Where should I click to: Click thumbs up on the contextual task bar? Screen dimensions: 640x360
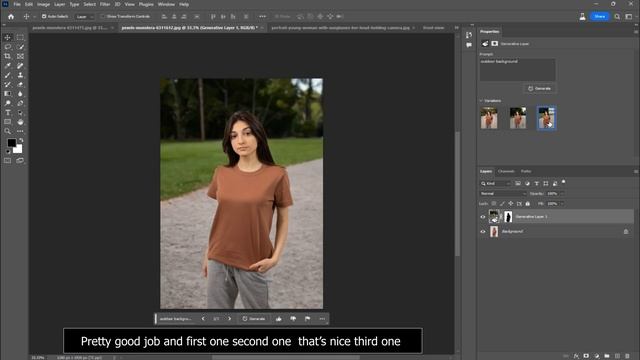pos(279,319)
